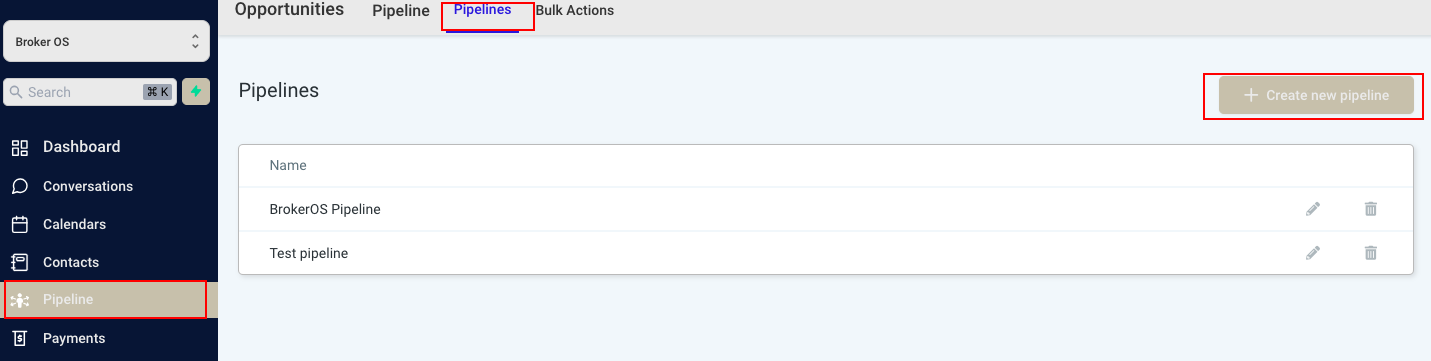
Task: Switch to the Pipeline tab
Action: 401,11
